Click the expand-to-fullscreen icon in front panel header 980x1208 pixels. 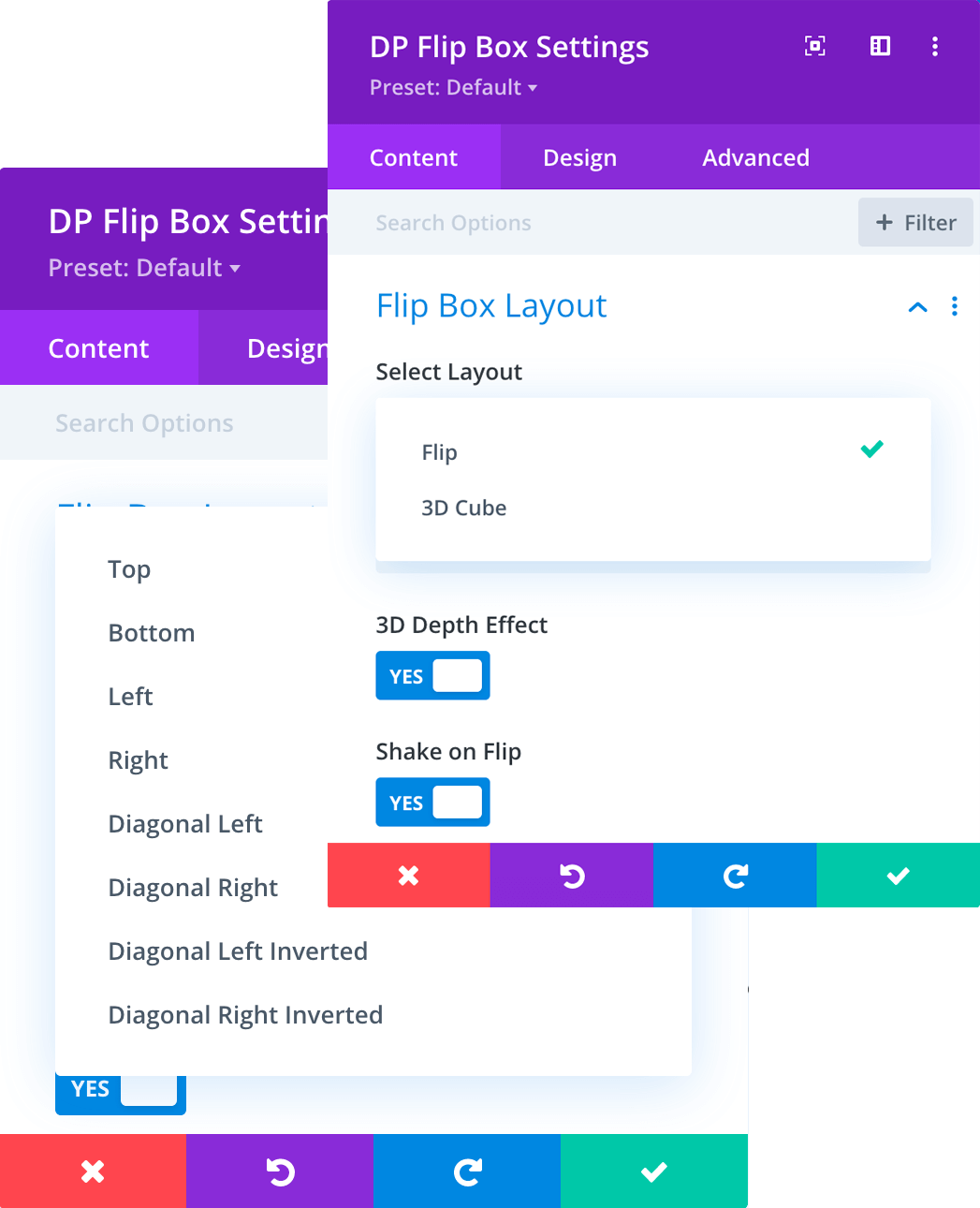[815, 46]
